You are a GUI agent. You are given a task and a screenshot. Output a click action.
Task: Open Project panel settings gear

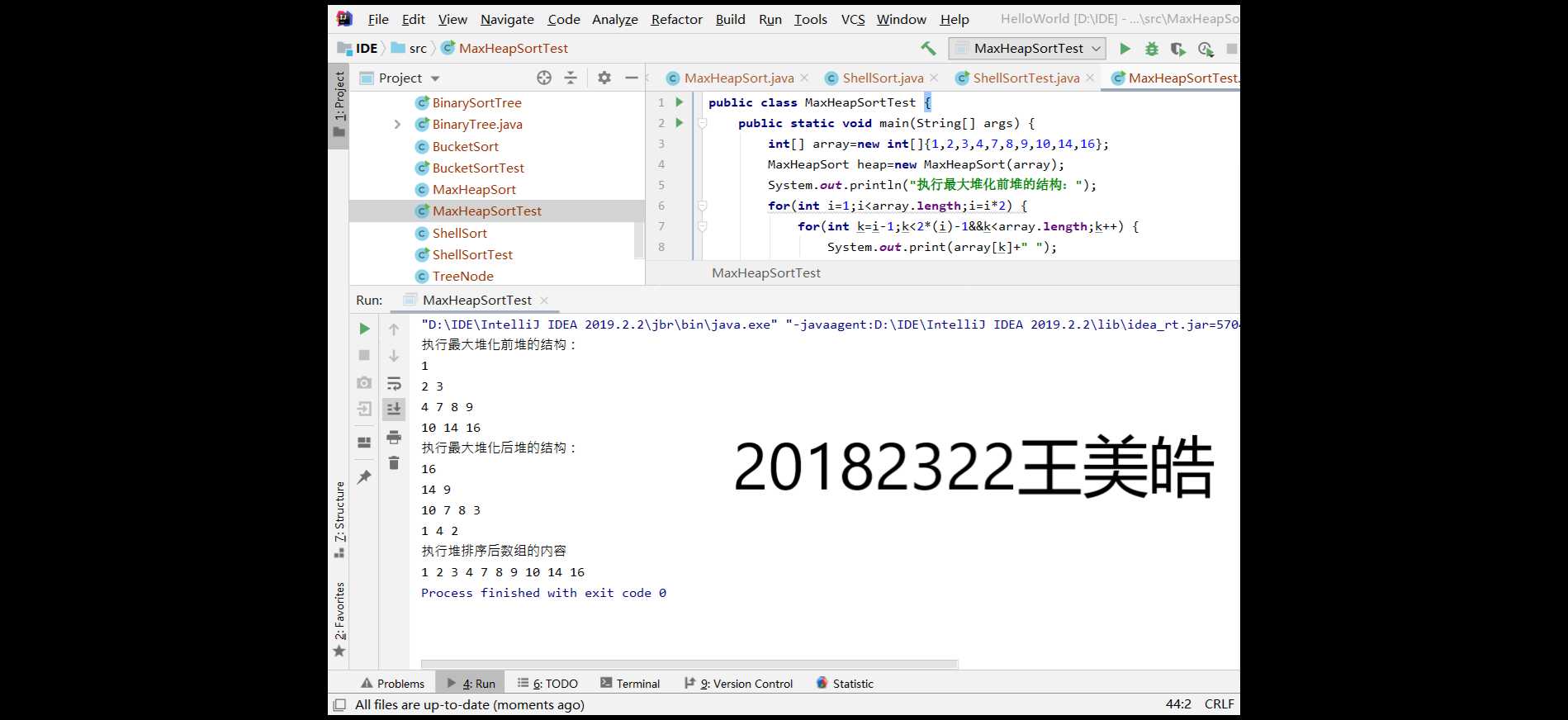tap(604, 78)
